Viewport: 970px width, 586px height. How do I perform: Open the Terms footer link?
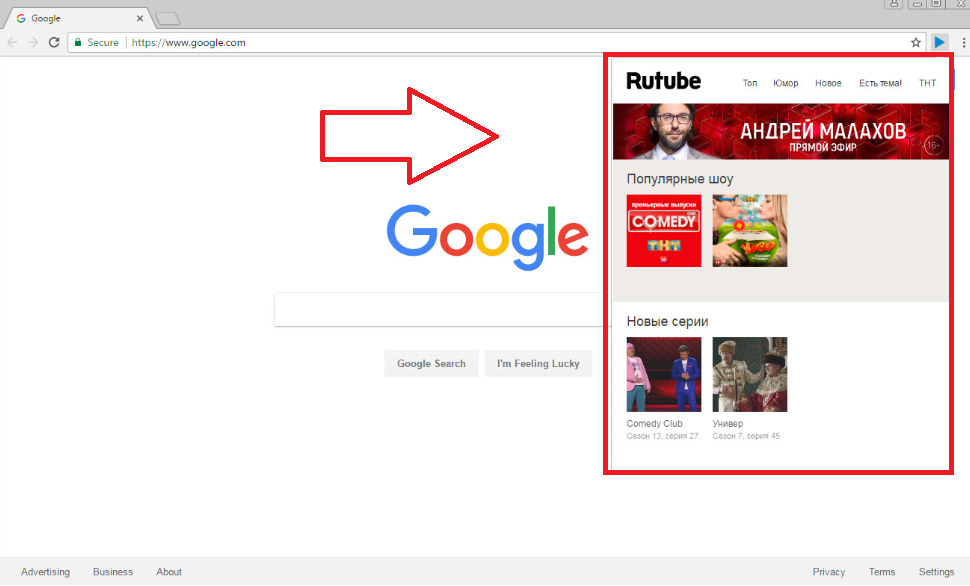(882, 572)
